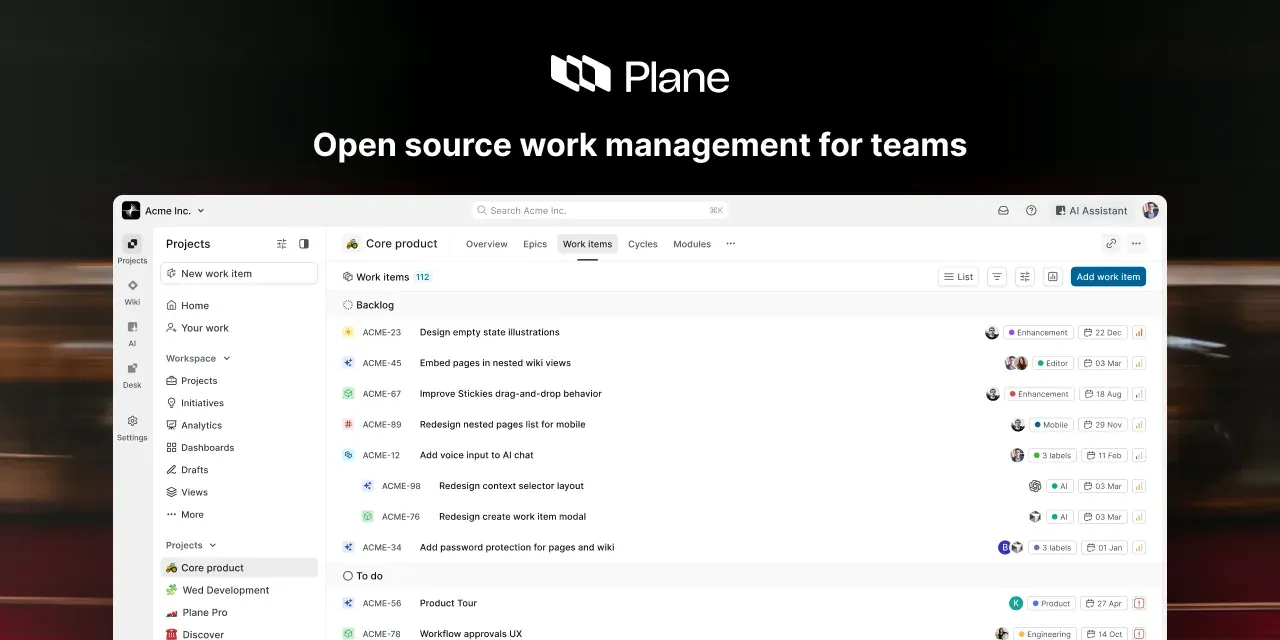Open the Editor label on ACME-45
This screenshot has width=1280, height=640.
coord(1052,363)
